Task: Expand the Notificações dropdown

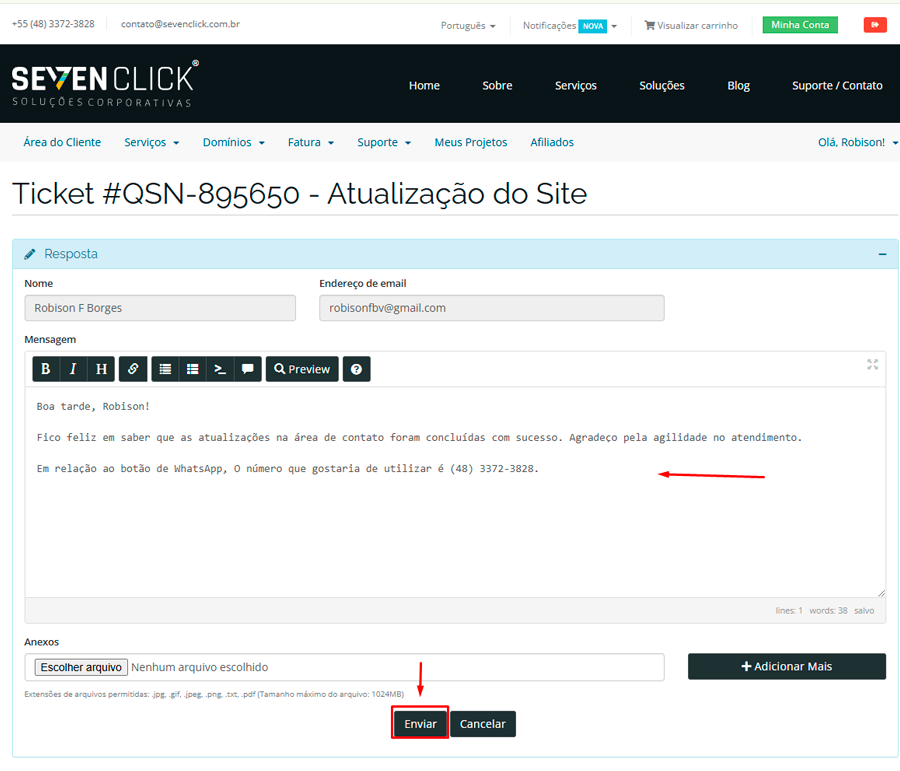Action: (569, 26)
